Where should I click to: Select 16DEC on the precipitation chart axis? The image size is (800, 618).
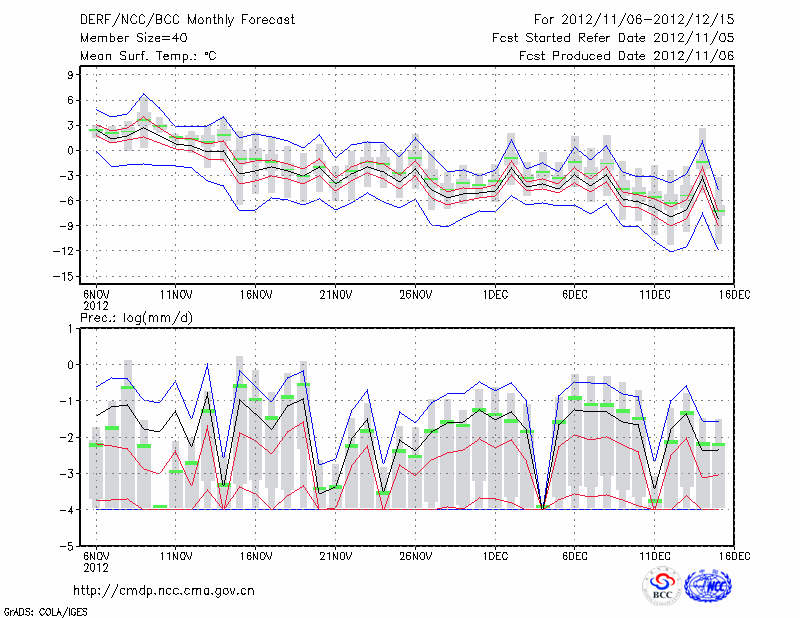(734, 555)
